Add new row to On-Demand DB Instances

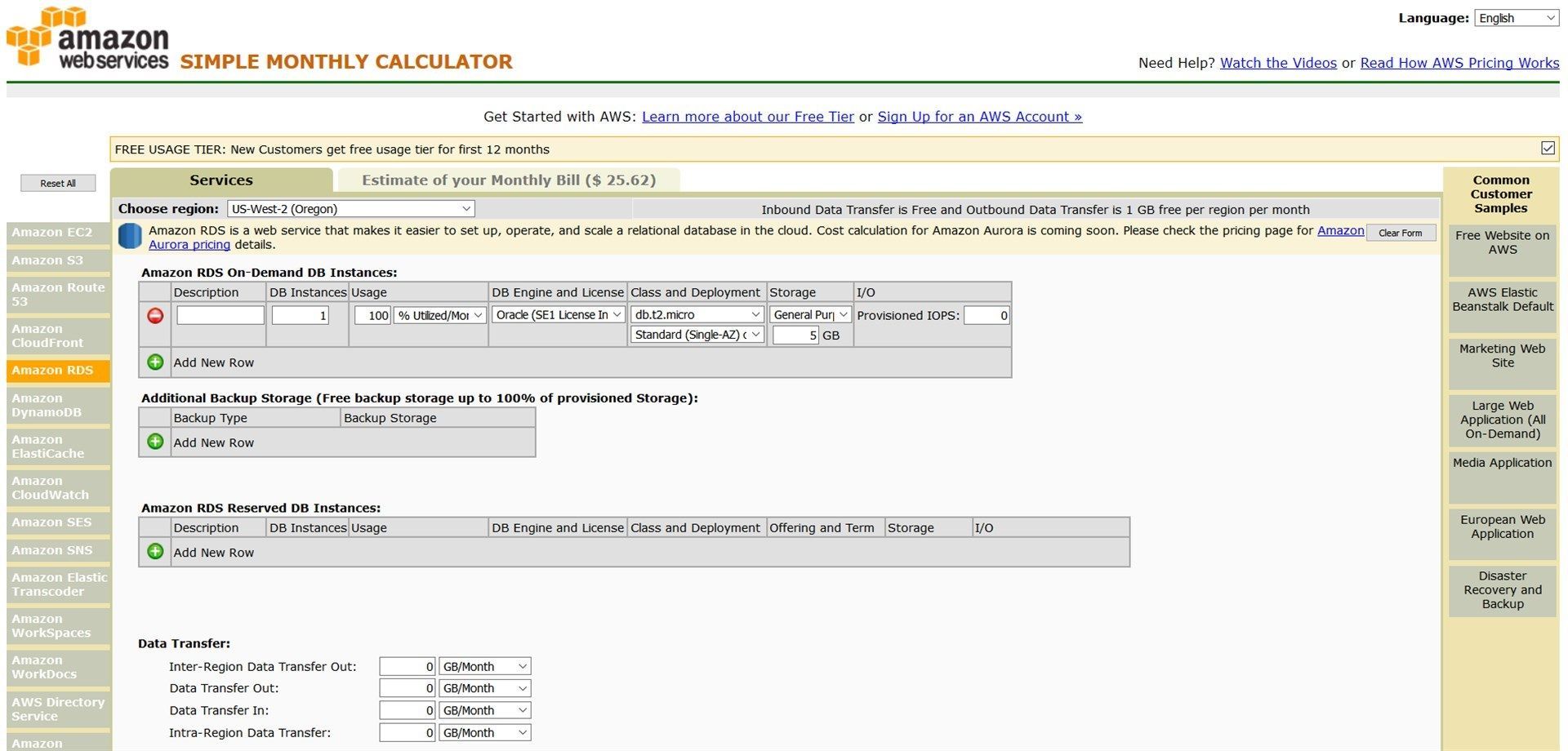155,362
